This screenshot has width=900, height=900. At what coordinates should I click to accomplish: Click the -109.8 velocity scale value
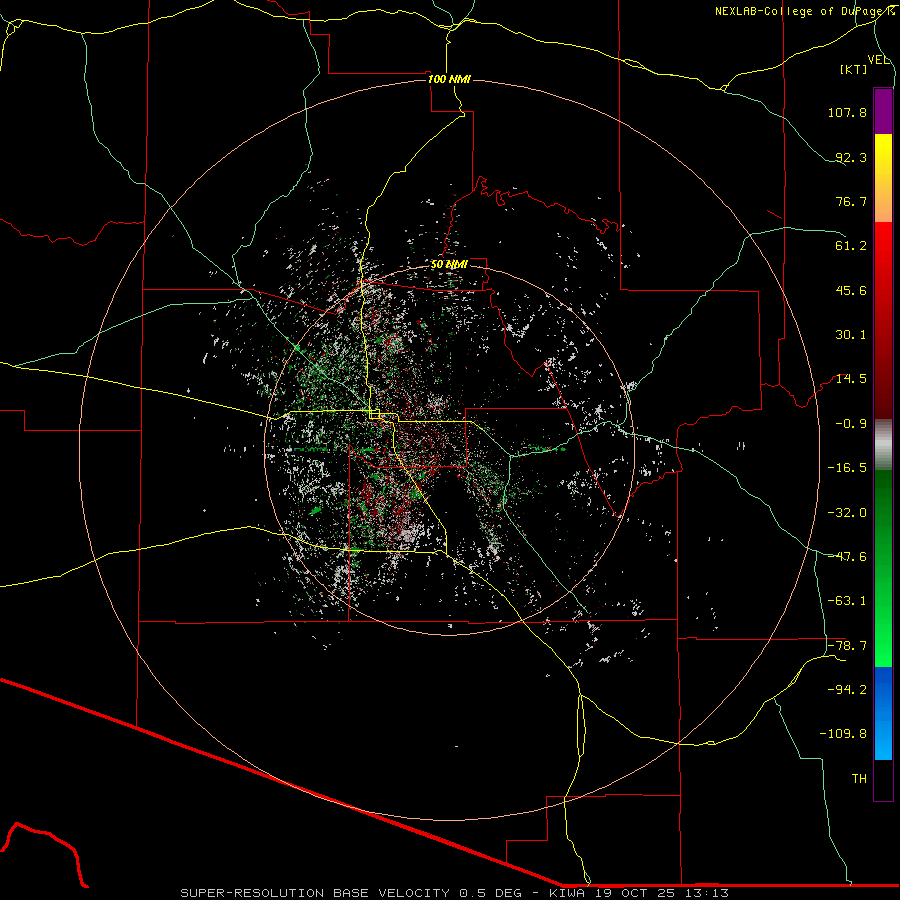pyautogui.click(x=843, y=734)
